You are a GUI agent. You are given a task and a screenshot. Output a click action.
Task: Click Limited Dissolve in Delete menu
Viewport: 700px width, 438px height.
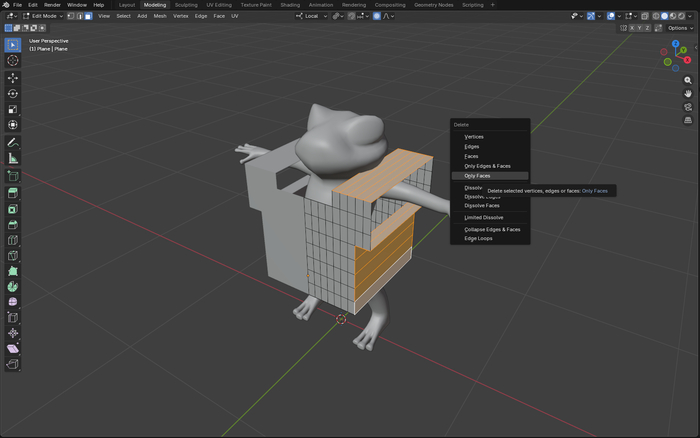(484, 217)
